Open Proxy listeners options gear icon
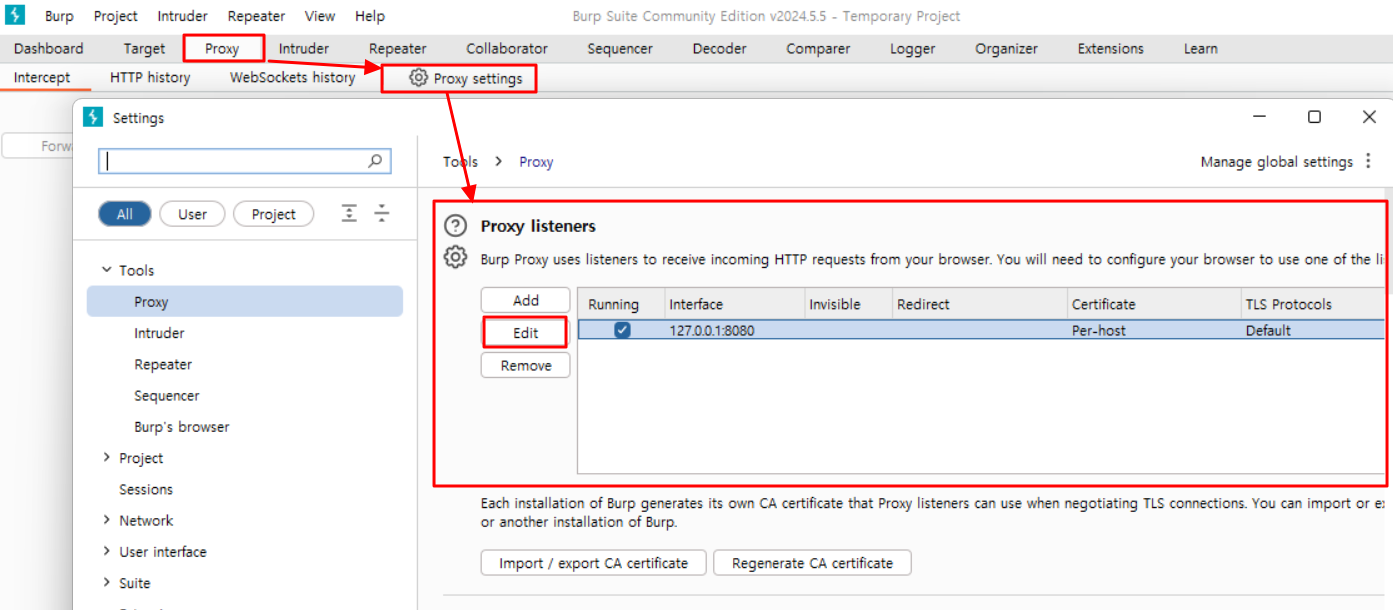1393x610 pixels. (455, 257)
